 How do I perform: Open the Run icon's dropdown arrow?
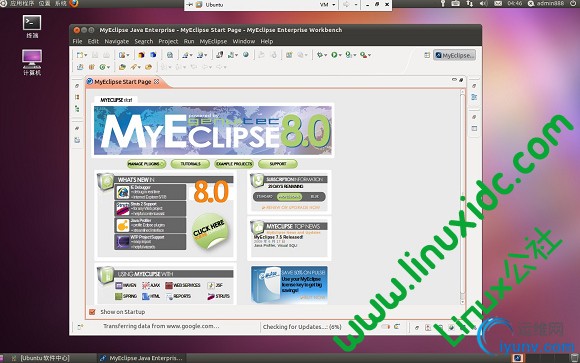coord(340,56)
